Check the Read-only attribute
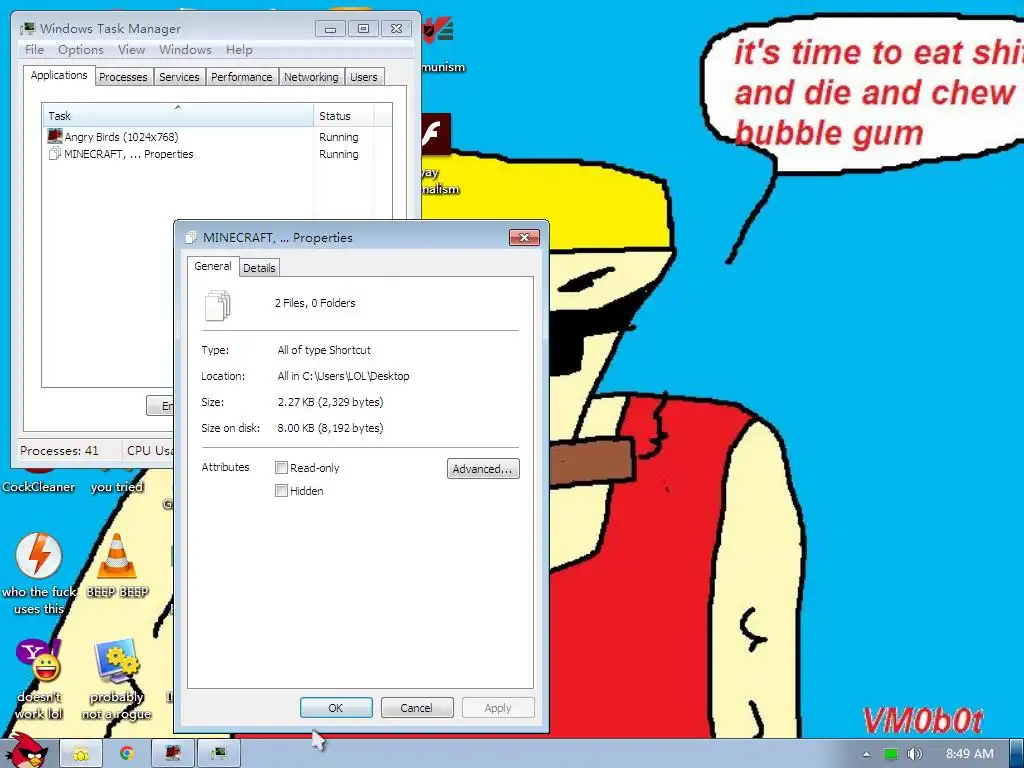Viewport: 1024px width, 768px height. pos(281,468)
